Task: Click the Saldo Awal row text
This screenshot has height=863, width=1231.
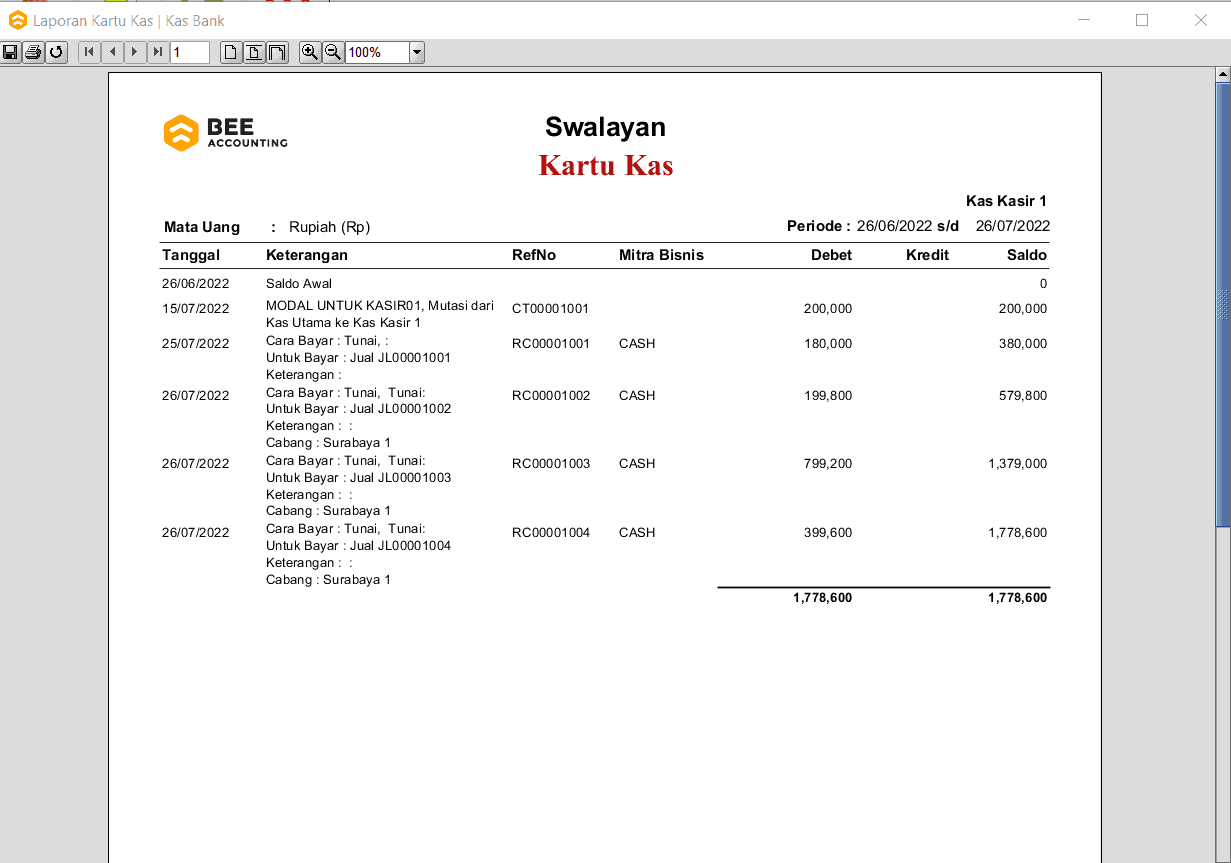Action: (299, 284)
